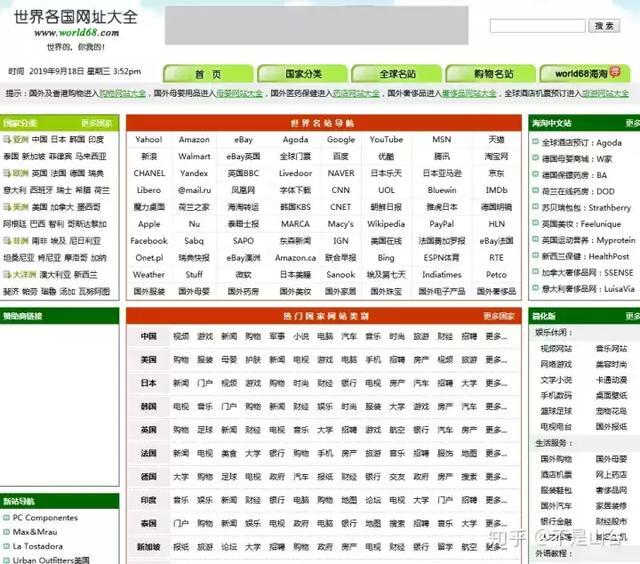Open the 加拿大奢侈品网 SSENSE link

pyautogui.click(x=587, y=273)
